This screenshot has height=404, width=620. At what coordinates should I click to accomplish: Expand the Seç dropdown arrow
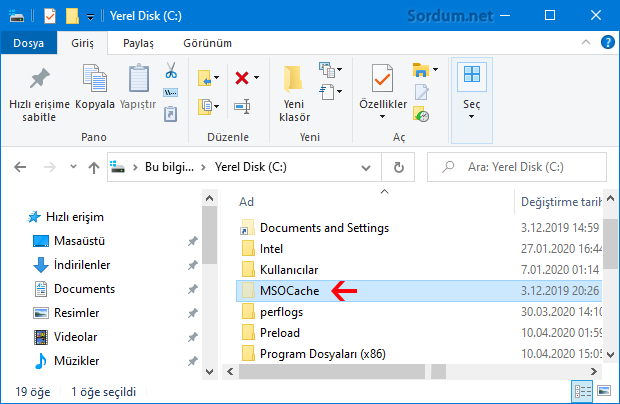point(471,117)
